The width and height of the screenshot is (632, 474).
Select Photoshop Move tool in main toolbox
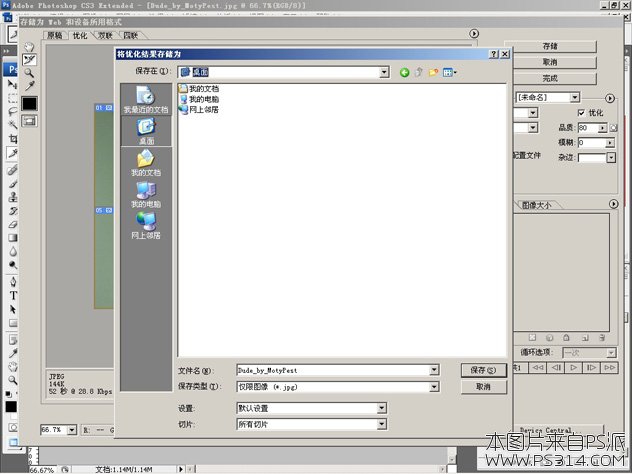click(x=13, y=84)
